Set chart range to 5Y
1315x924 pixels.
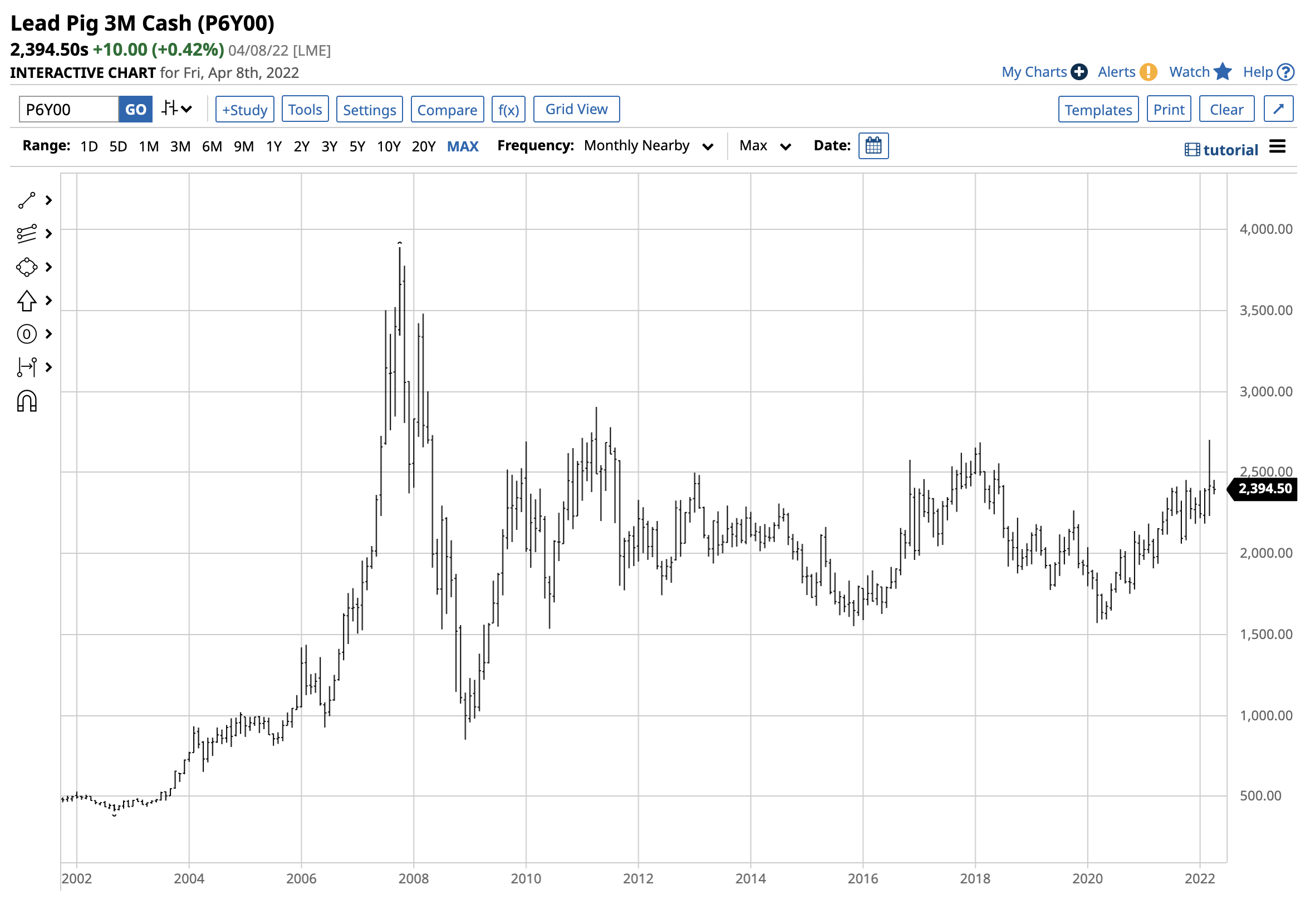357,147
